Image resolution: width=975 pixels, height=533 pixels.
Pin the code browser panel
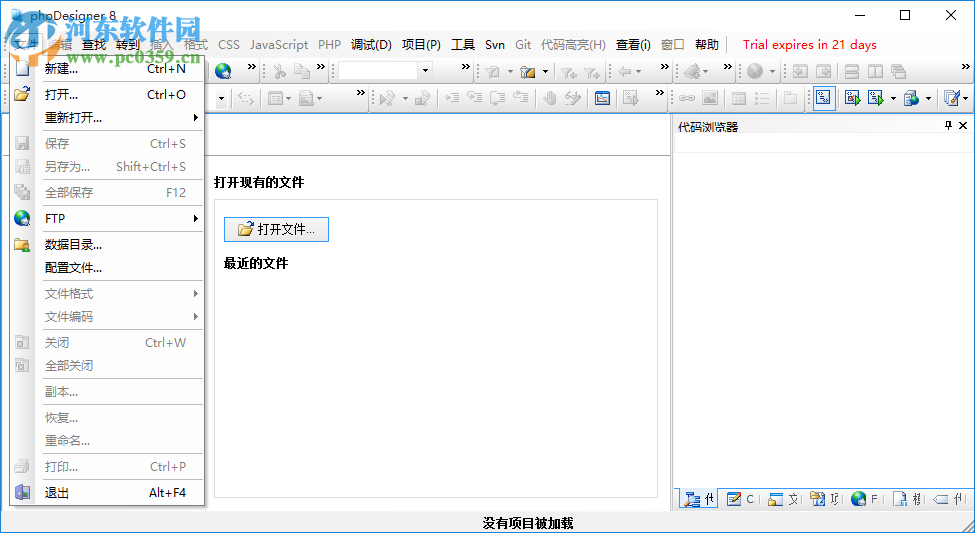(x=948, y=126)
